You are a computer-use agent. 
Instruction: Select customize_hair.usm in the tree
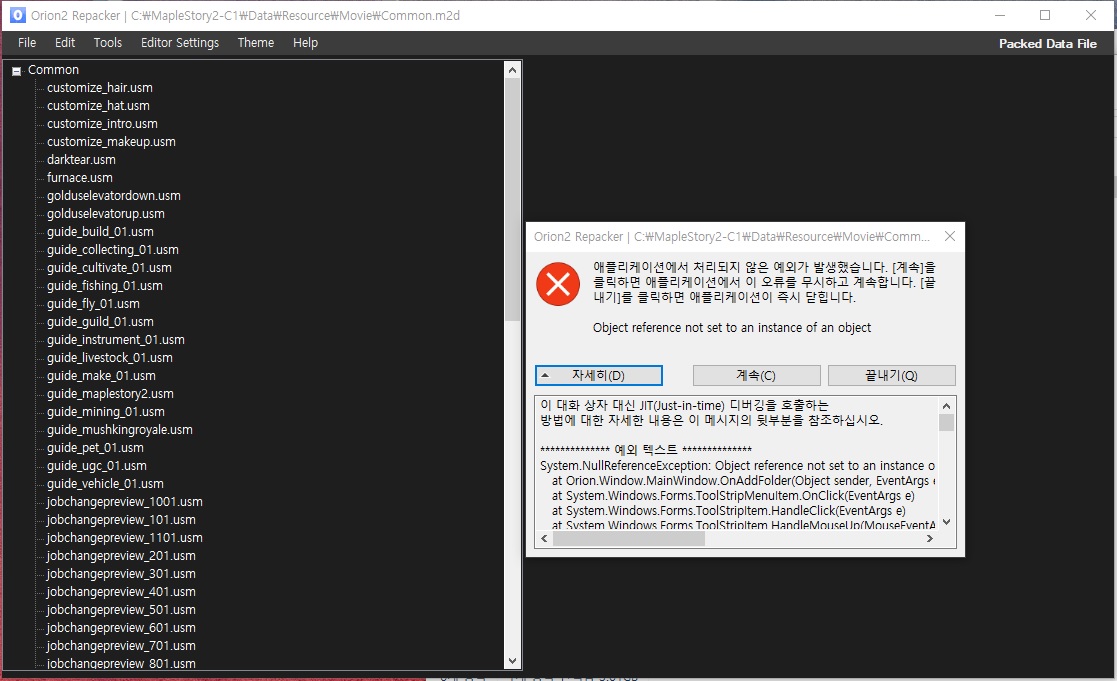coord(100,88)
